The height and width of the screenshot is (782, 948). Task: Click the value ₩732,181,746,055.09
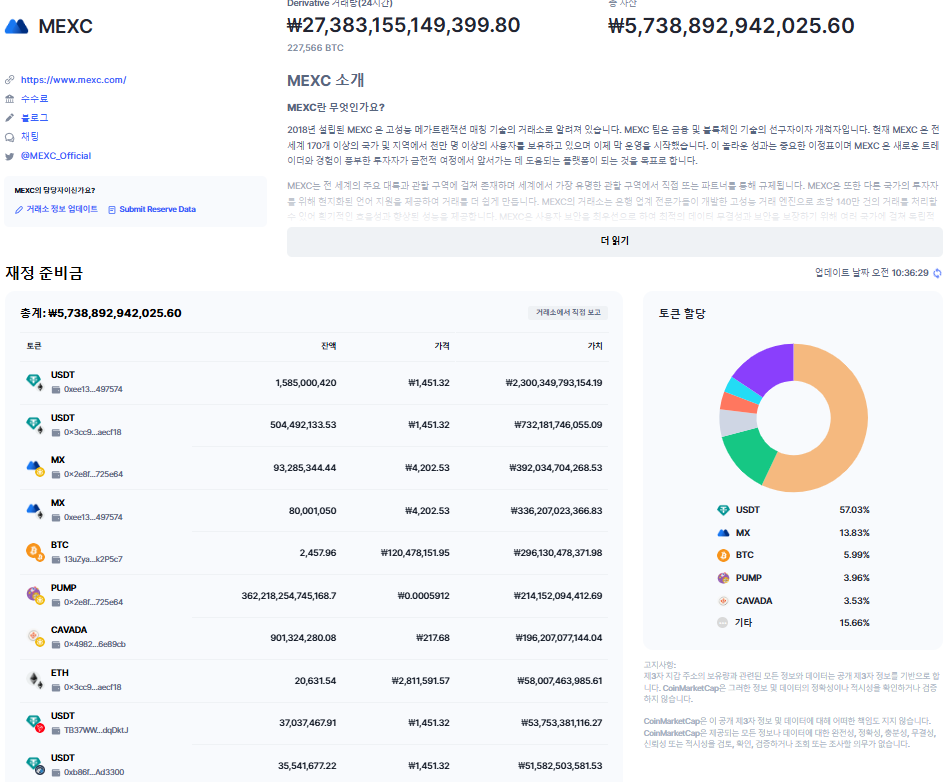pos(558,425)
